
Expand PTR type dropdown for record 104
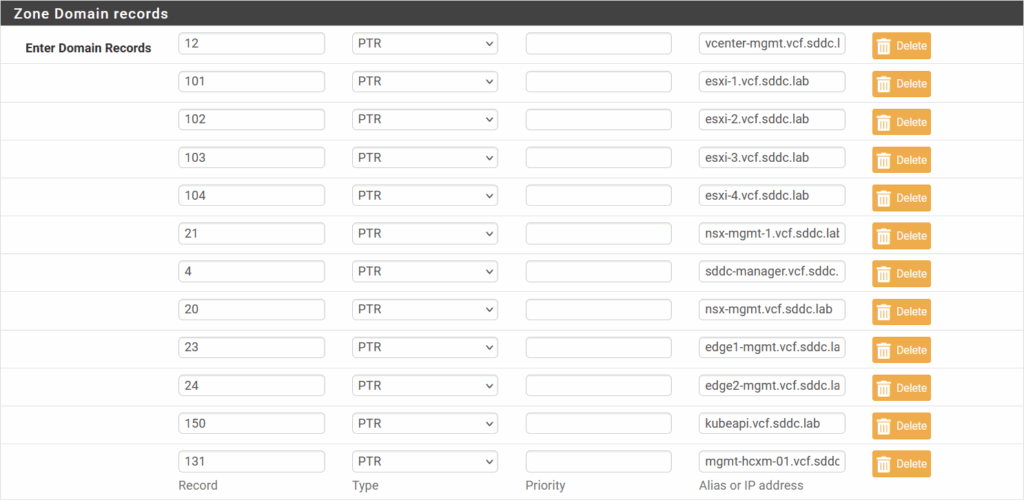[424, 196]
